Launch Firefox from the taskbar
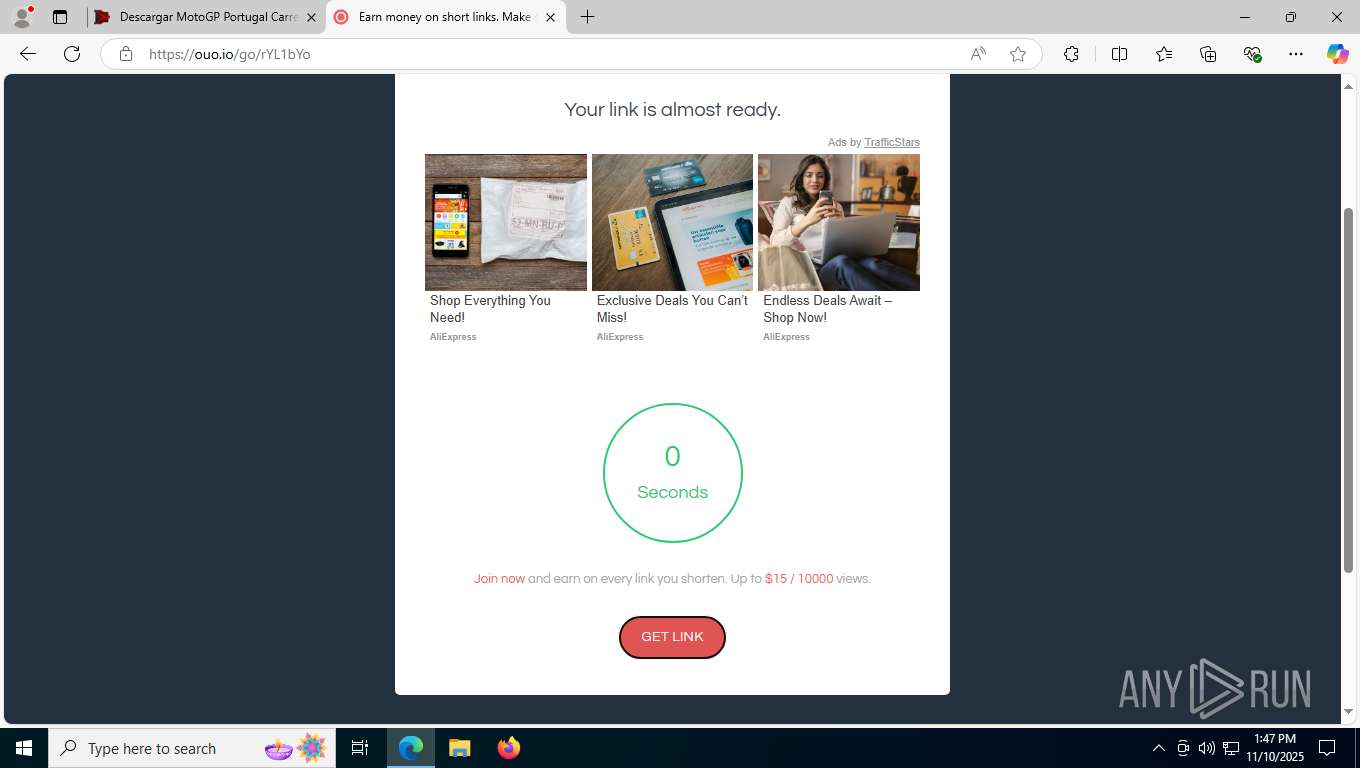Screen dimensions: 1360x768 509,748
